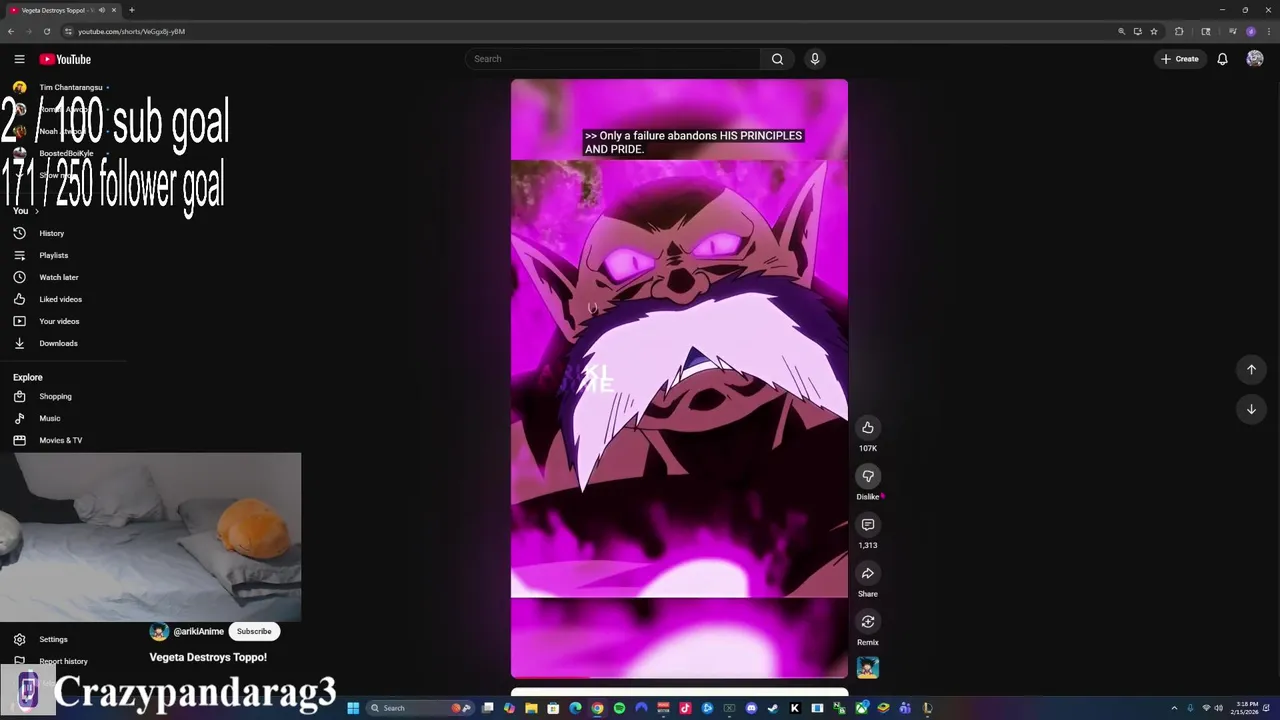
Task: Expand the You section chevron
Action: point(37,211)
